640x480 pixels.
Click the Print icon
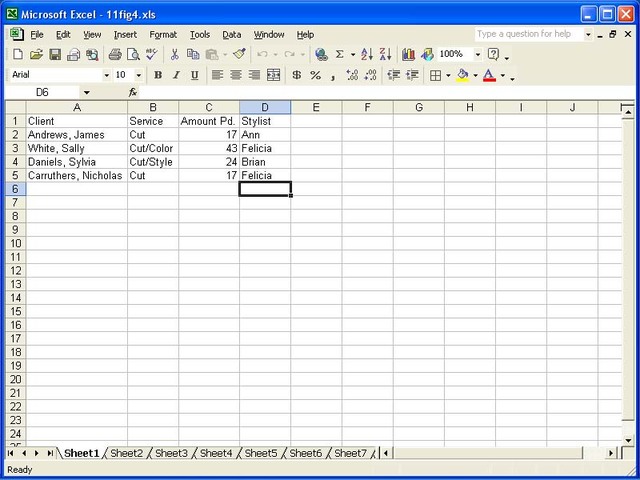click(115, 54)
